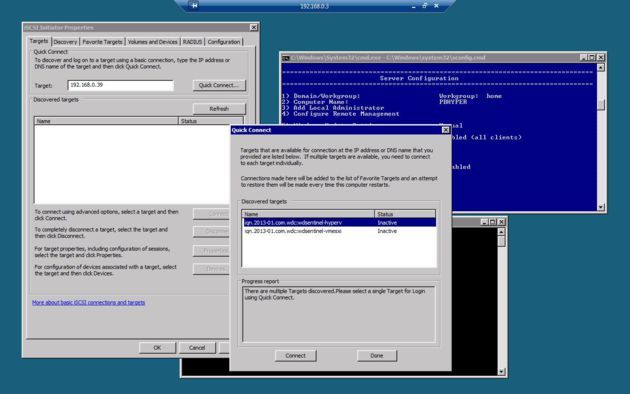Click the Connect button in Quick Connect
The width and height of the screenshot is (630, 394).
(x=295, y=355)
